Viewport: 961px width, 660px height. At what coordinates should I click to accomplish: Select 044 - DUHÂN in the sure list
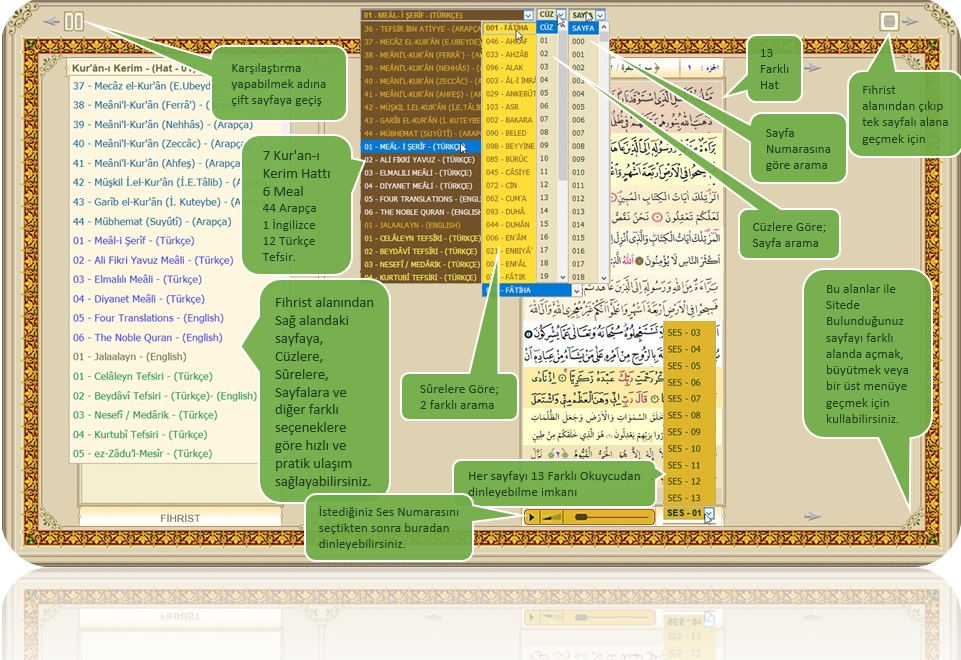[x=509, y=224]
